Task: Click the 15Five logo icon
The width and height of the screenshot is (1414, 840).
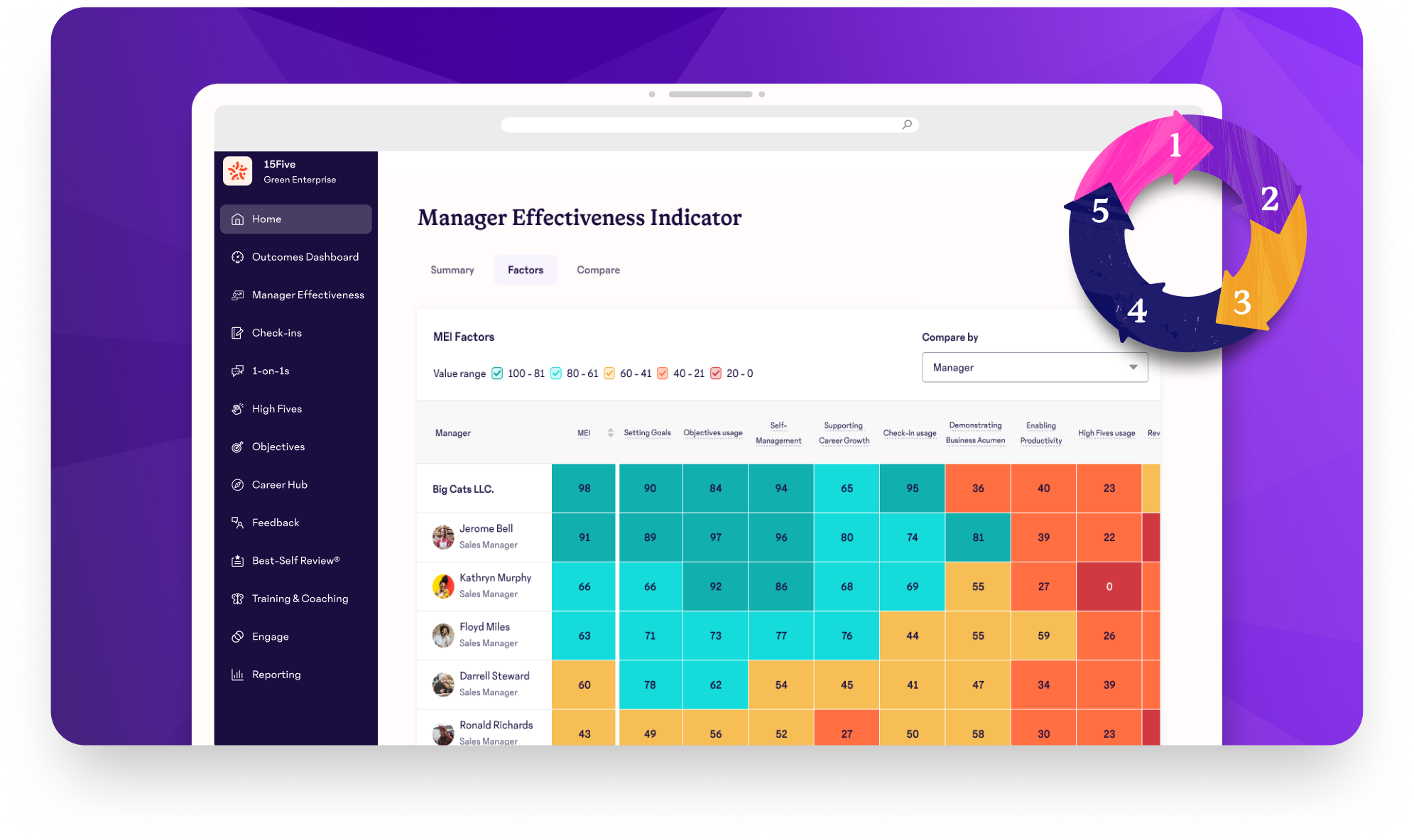Action: pos(237,171)
